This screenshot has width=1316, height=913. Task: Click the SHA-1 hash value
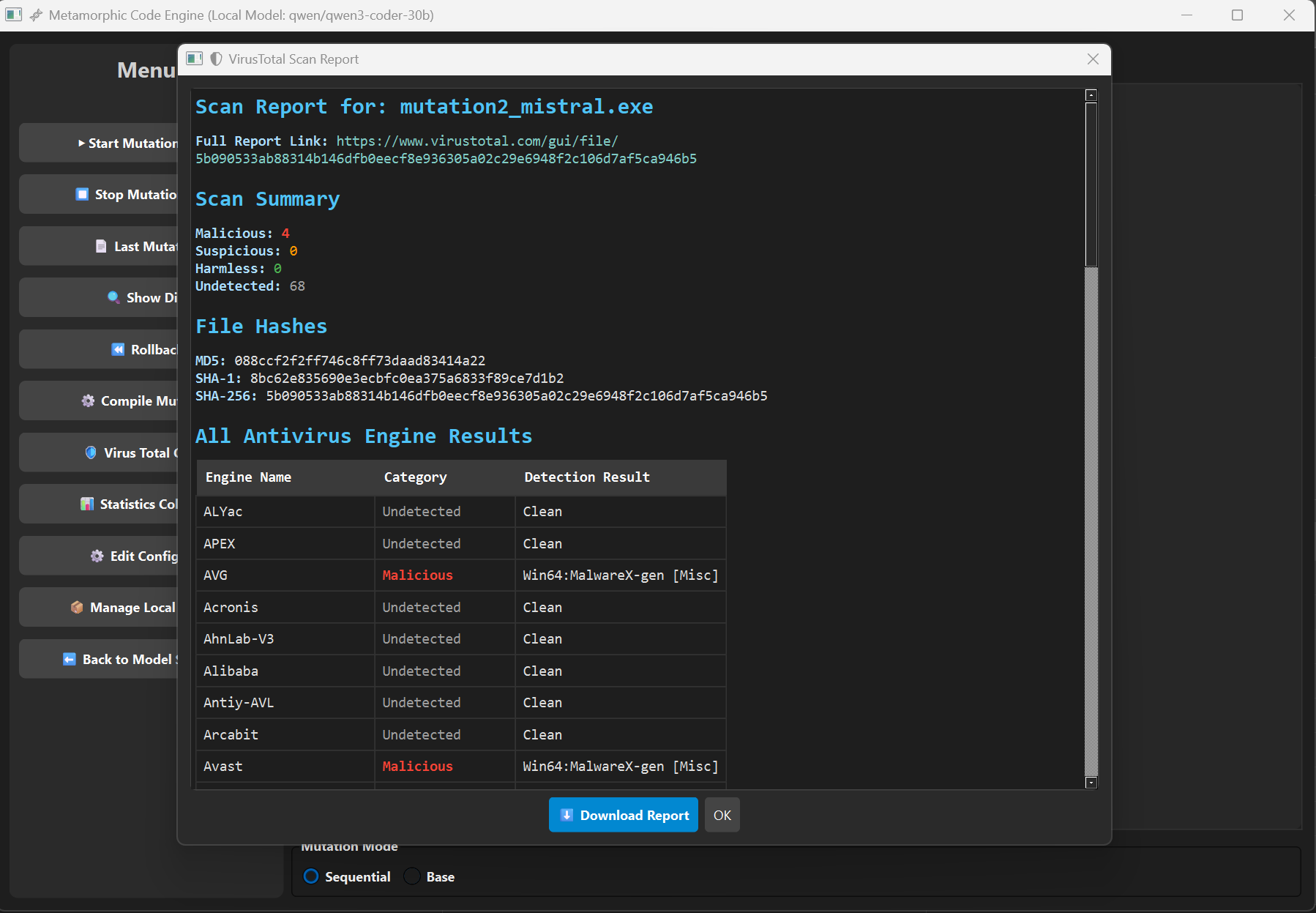click(x=407, y=379)
